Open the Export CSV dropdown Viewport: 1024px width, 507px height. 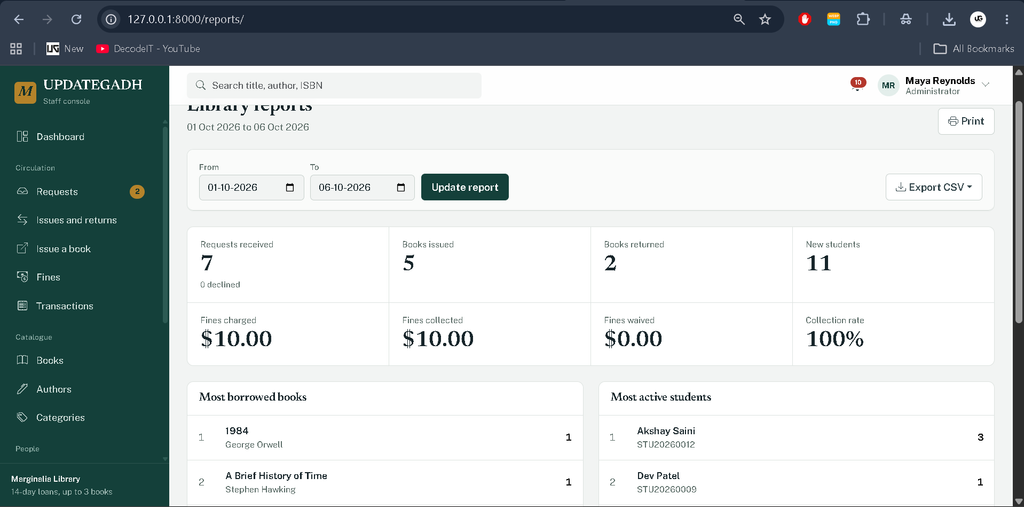coord(934,188)
